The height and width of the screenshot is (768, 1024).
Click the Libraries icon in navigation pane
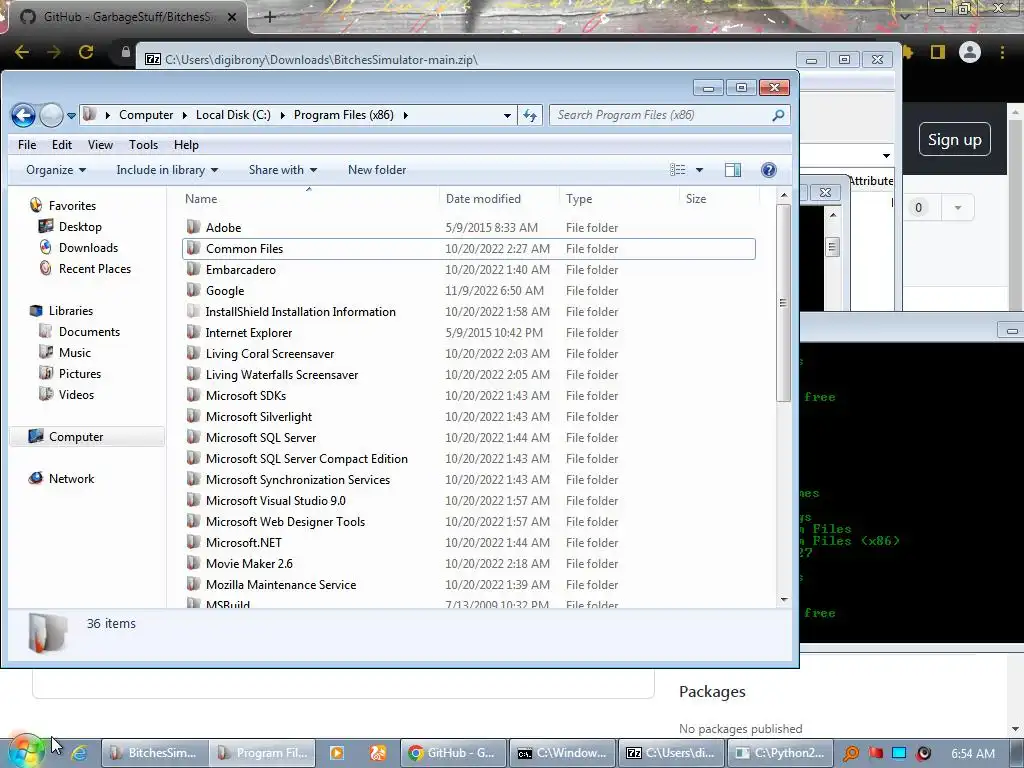click(x=36, y=311)
